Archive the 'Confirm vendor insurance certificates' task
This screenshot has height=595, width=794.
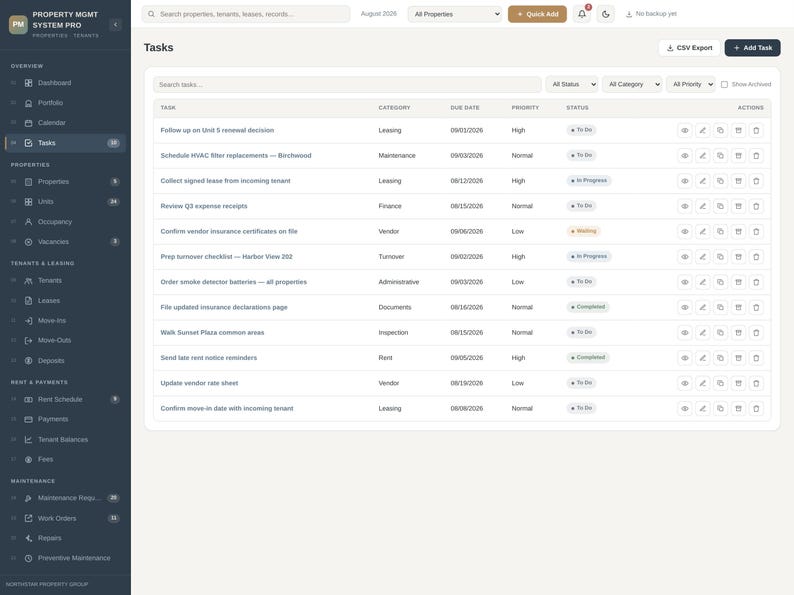[x=738, y=232]
